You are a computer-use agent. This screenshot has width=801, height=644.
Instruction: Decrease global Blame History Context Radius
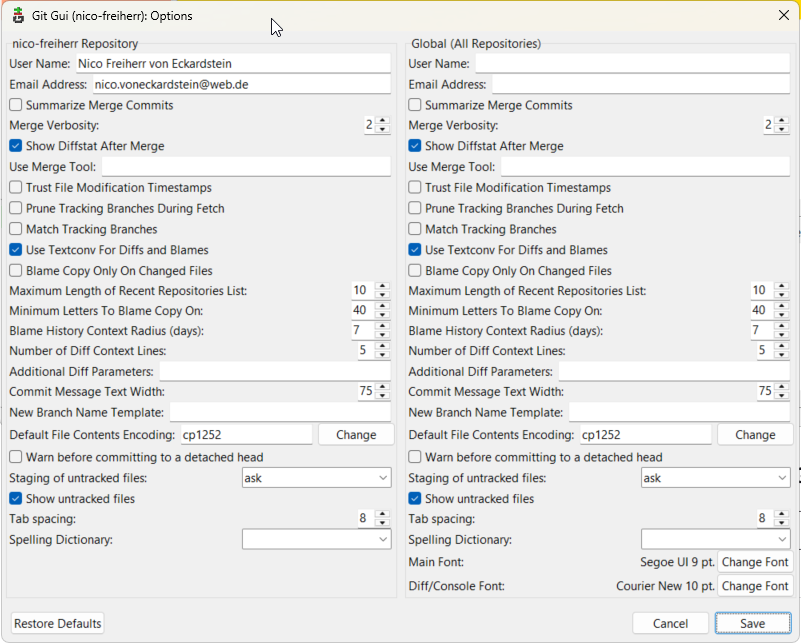coord(782,335)
